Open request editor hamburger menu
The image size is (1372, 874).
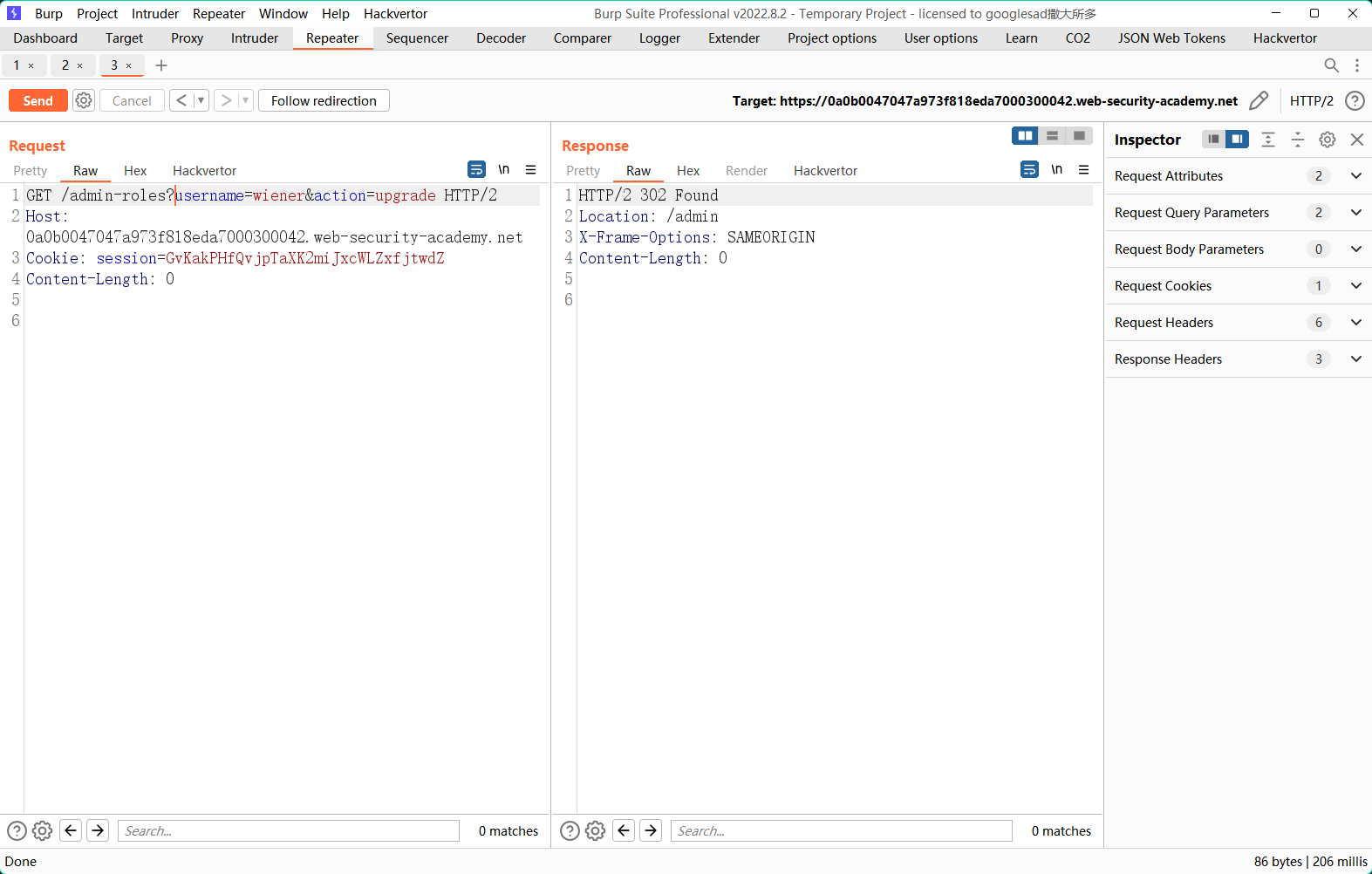(531, 169)
